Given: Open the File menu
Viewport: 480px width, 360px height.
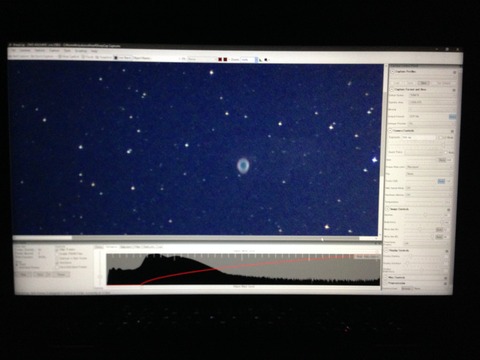Looking at the screenshot, I should [x=14, y=50].
